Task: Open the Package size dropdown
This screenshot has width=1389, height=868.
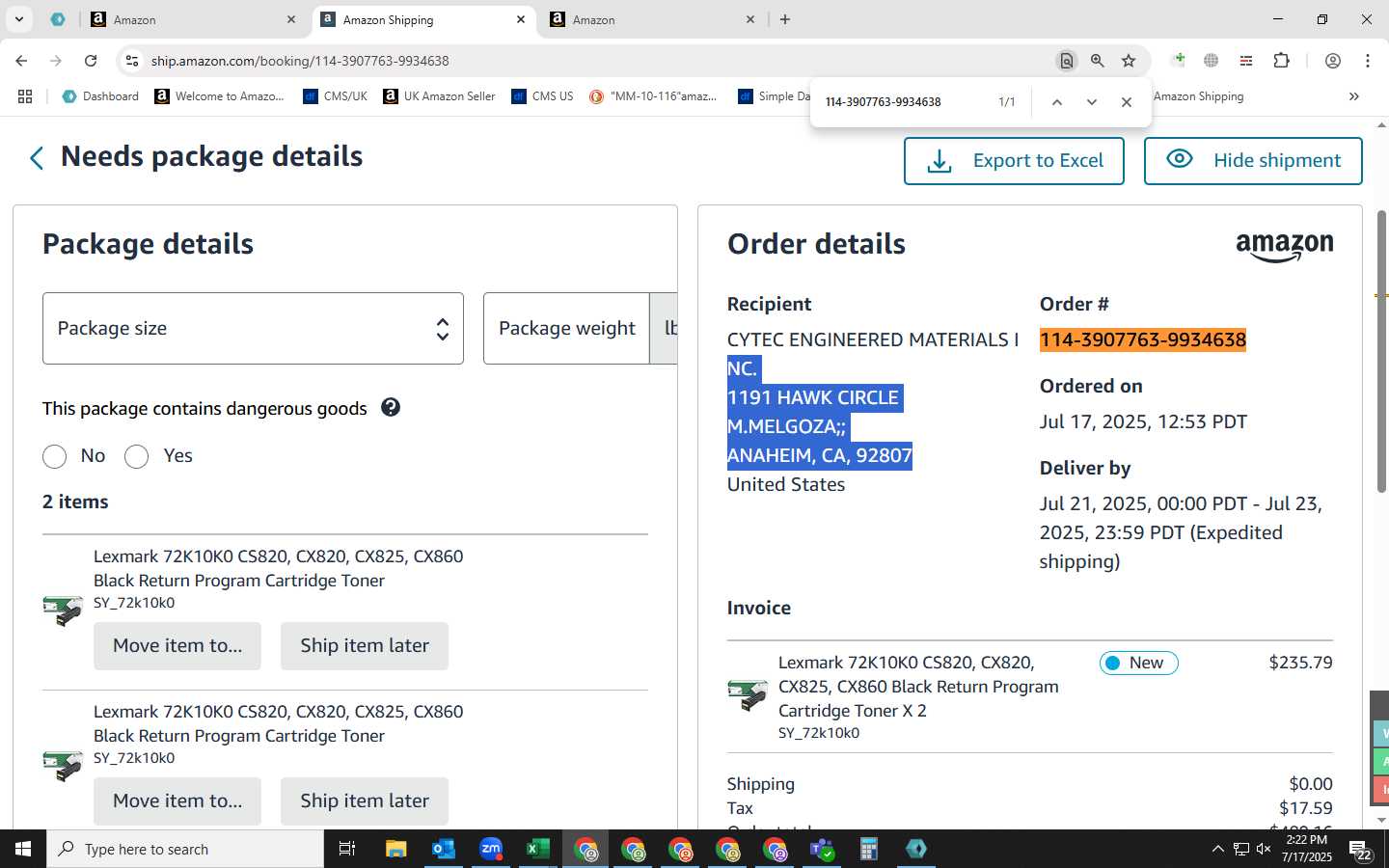Action: click(x=253, y=329)
